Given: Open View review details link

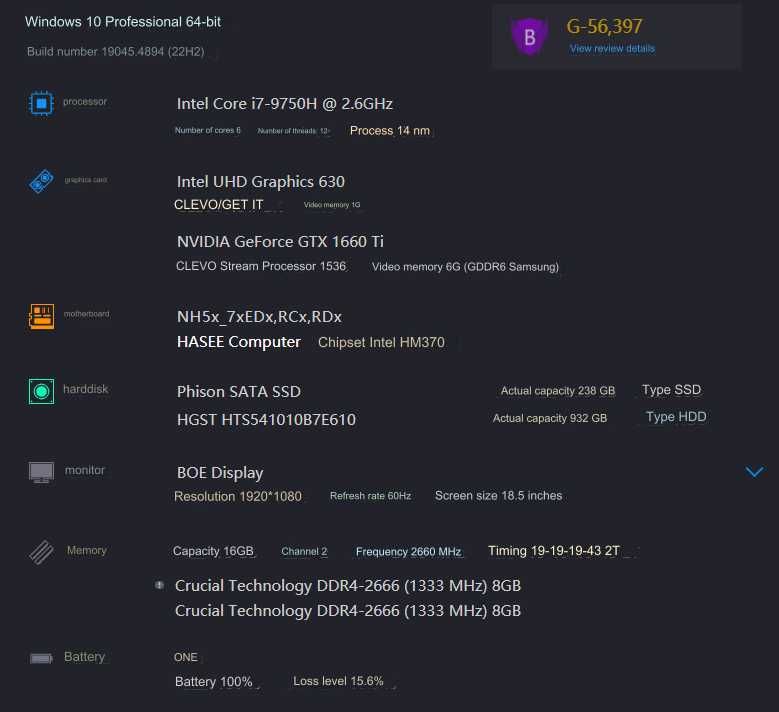Looking at the screenshot, I should tap(612, 49).
